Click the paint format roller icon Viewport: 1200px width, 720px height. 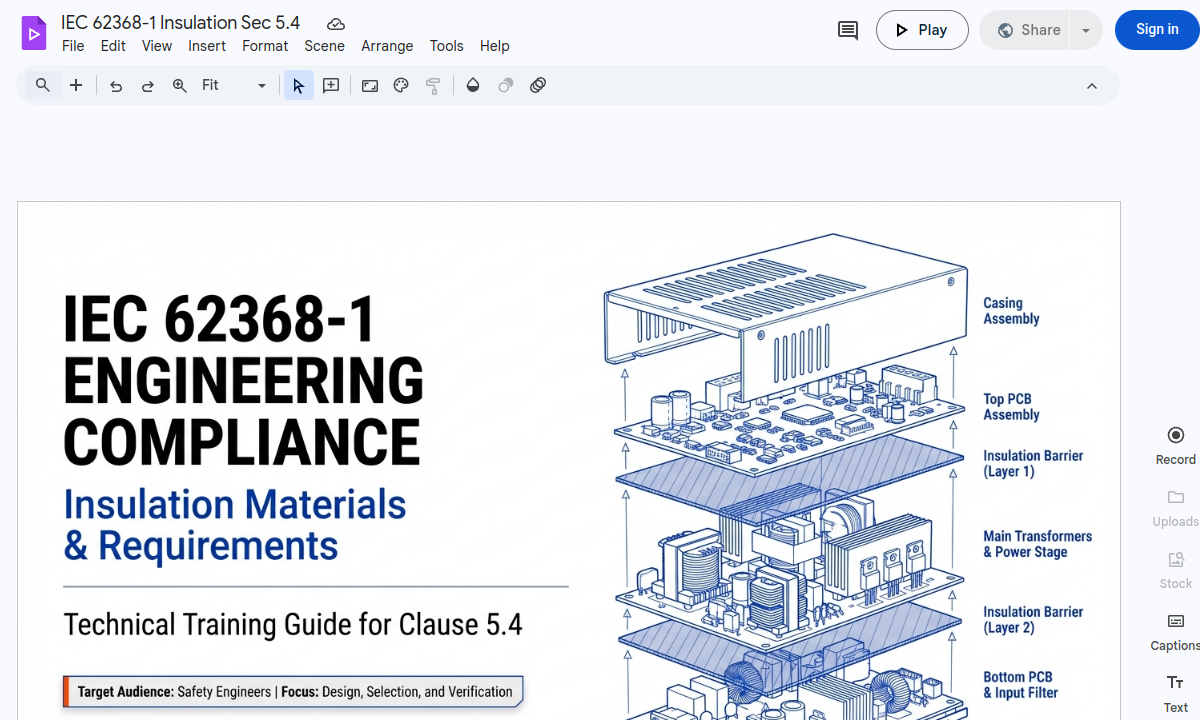click(433, 86)
